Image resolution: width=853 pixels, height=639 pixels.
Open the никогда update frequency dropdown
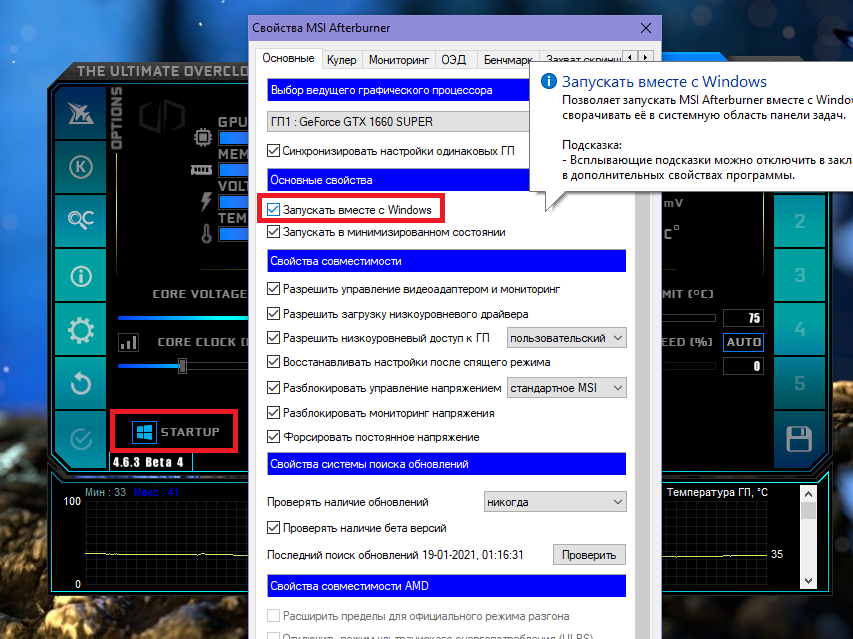click(x=555, y=502)
